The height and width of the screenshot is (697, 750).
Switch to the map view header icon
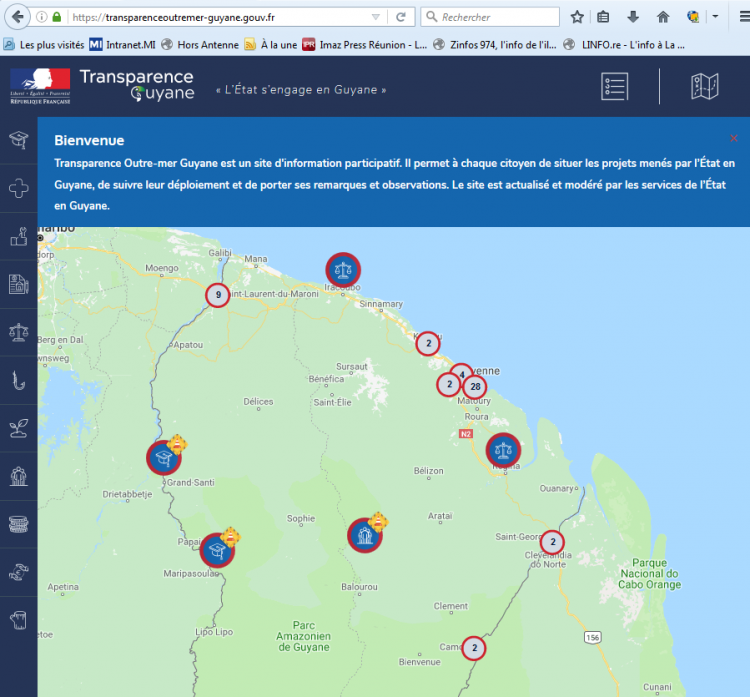(x=705, y=87)
